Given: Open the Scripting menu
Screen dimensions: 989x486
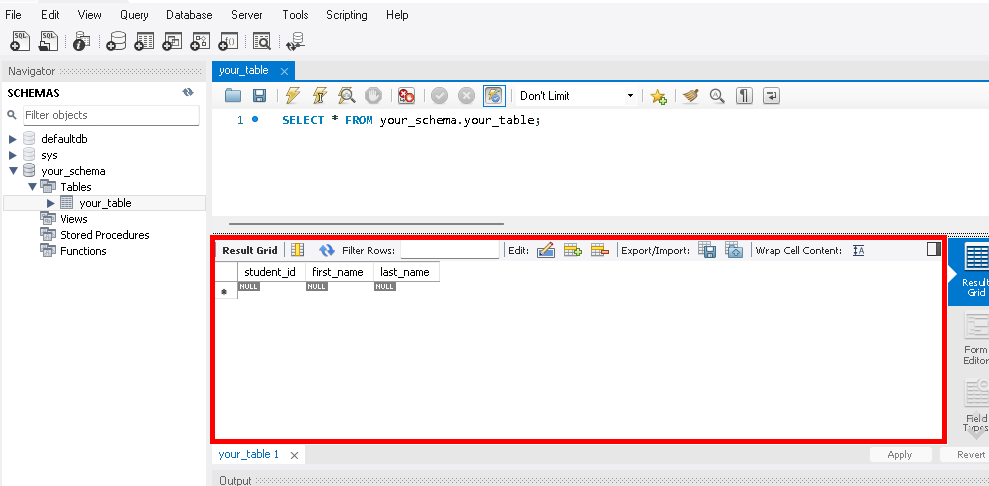Looking at the screenshot, I should tap(347, 14).
